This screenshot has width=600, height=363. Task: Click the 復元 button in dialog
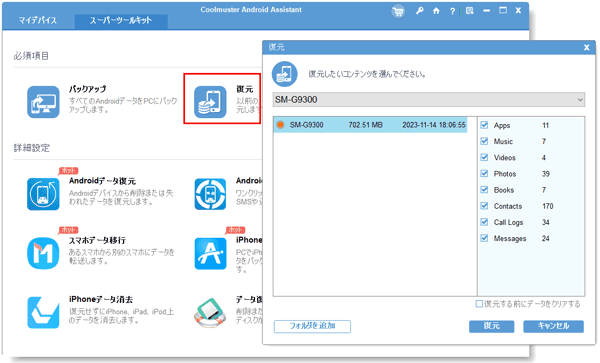(491, 326)
